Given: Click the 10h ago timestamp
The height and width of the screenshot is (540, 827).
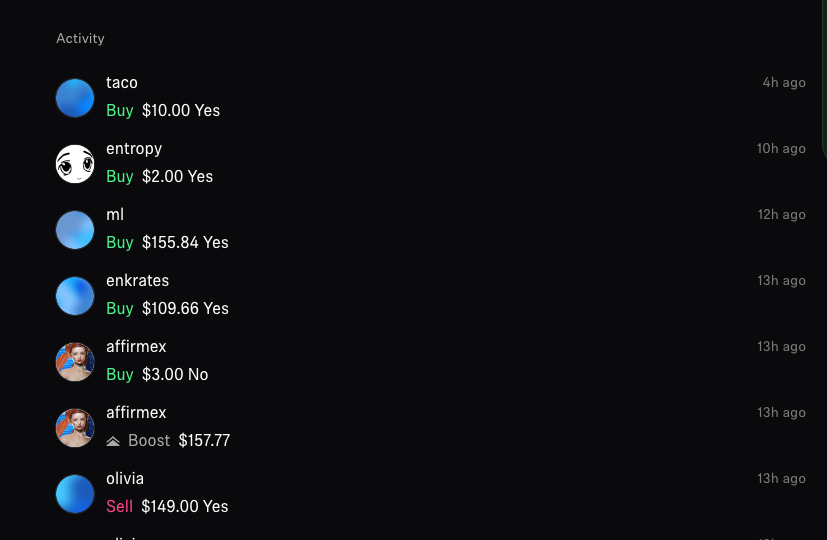Looking at the screenshot, I should (x=781, y=149).
